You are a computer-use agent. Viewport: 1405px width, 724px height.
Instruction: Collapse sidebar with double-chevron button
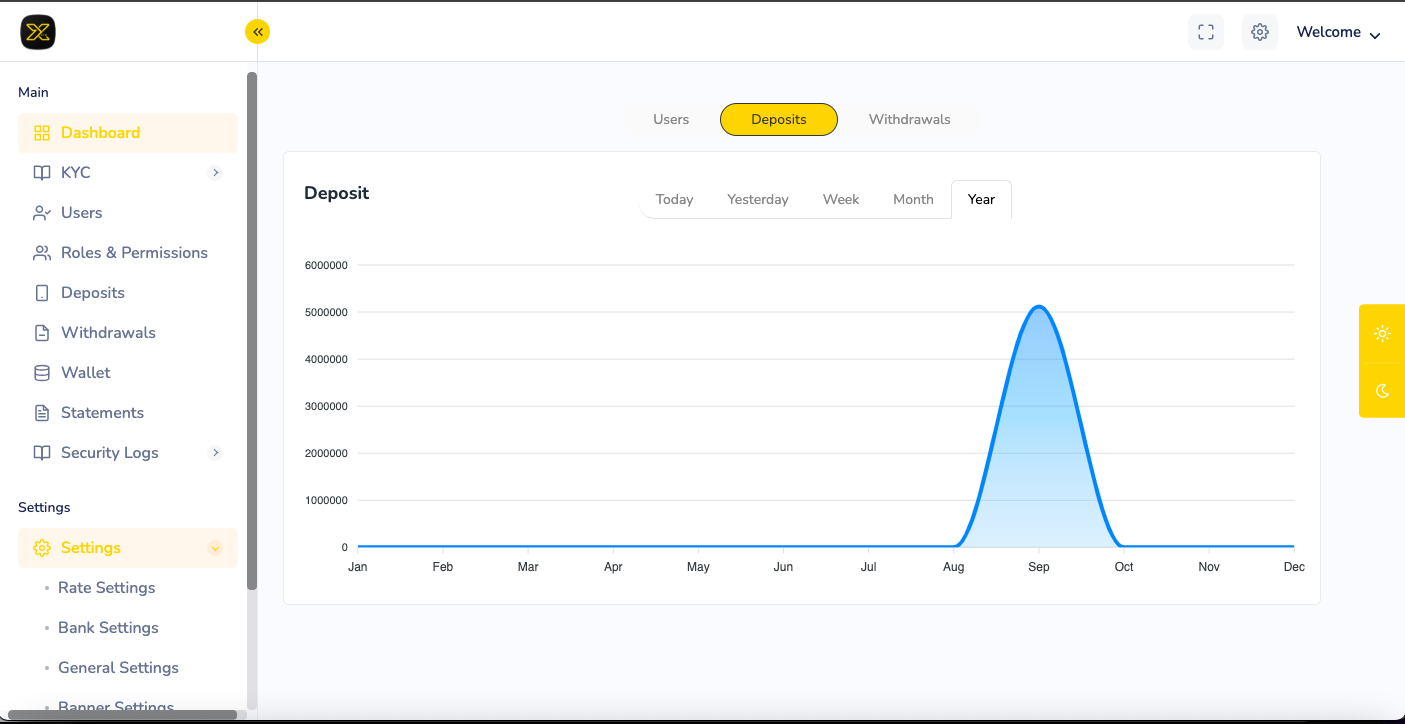[x=258, y=32]
